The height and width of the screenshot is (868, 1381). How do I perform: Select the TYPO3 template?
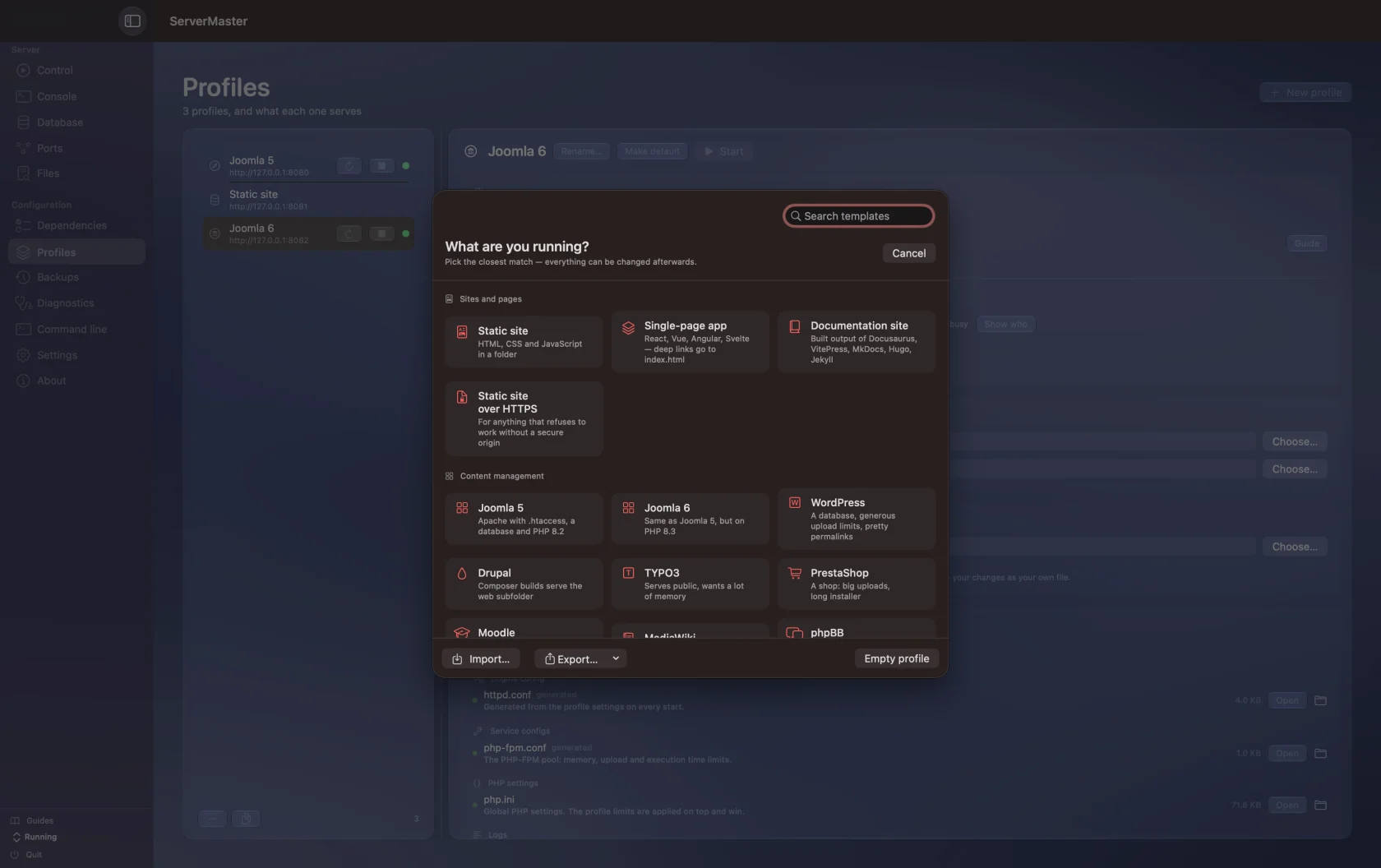click(x=690, y=584)
